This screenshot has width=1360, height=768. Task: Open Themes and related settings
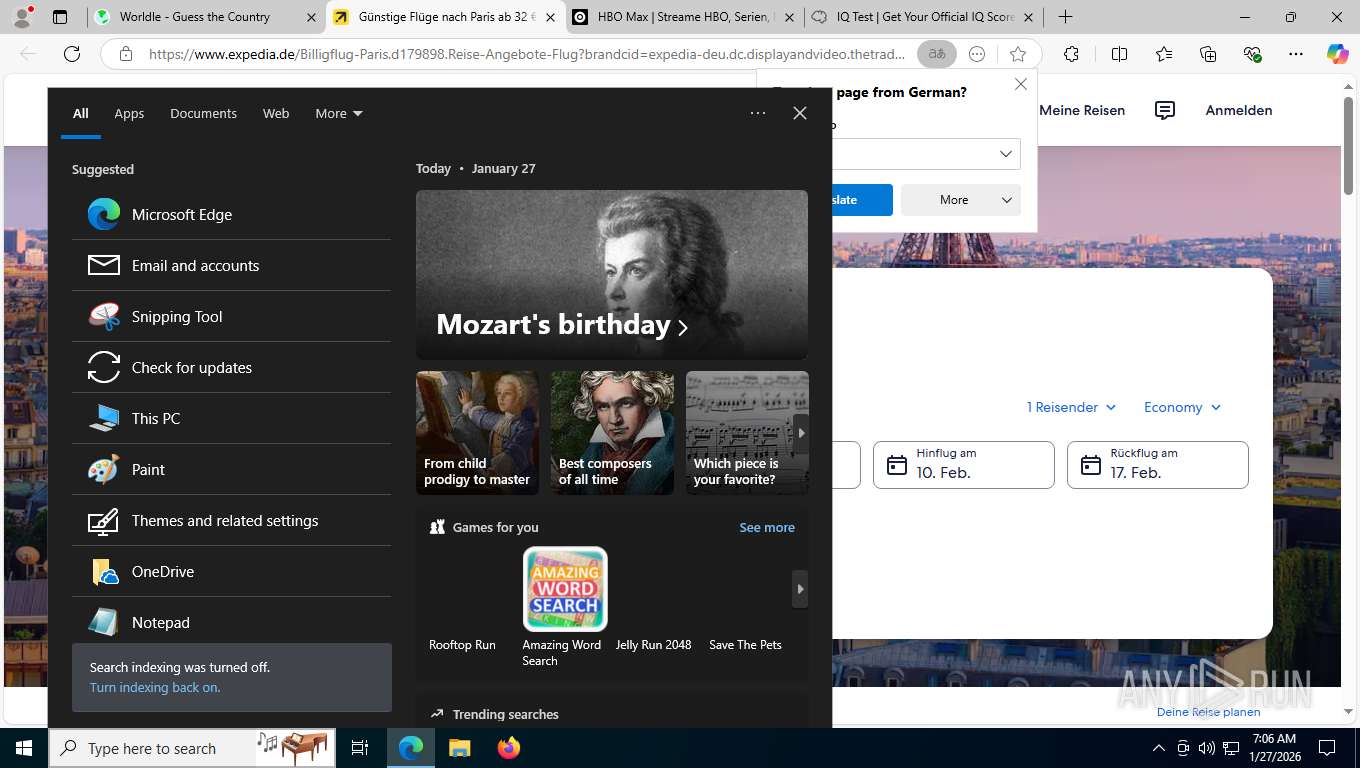[231, 520]
